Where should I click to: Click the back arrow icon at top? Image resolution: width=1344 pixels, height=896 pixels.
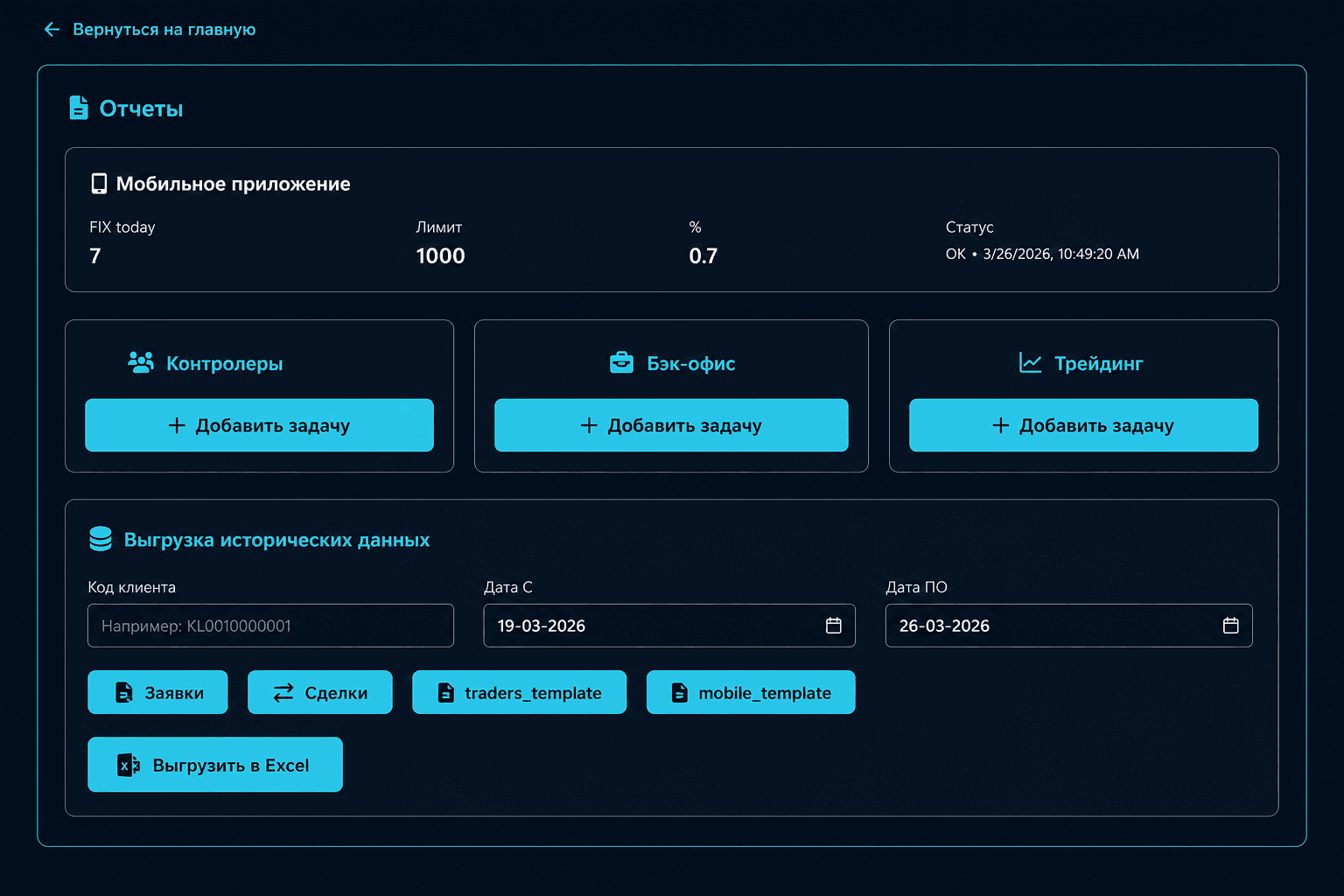(52, 30)
